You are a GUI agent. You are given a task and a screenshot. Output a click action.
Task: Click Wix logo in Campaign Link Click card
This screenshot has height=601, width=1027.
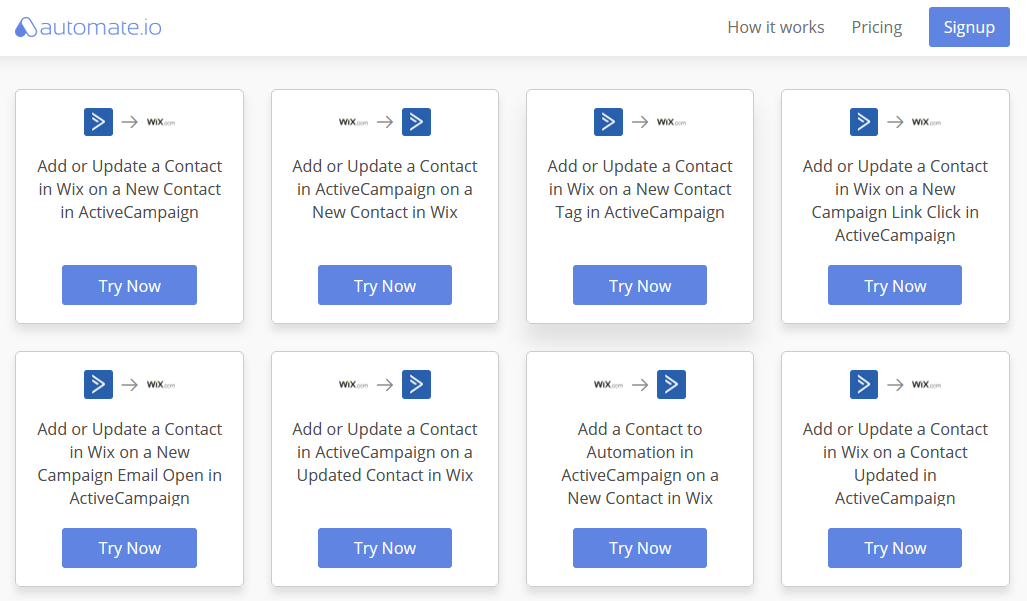[926, 122]
